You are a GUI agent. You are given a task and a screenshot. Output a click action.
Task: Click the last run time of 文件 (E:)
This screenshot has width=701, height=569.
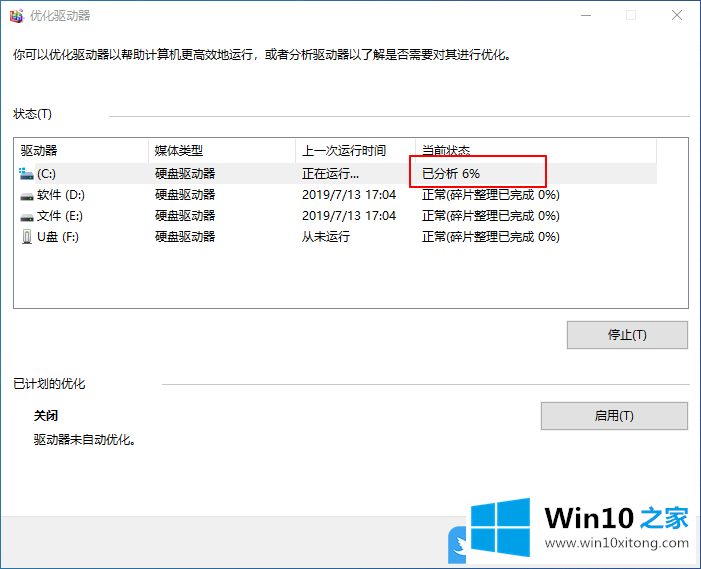point(349,216)
